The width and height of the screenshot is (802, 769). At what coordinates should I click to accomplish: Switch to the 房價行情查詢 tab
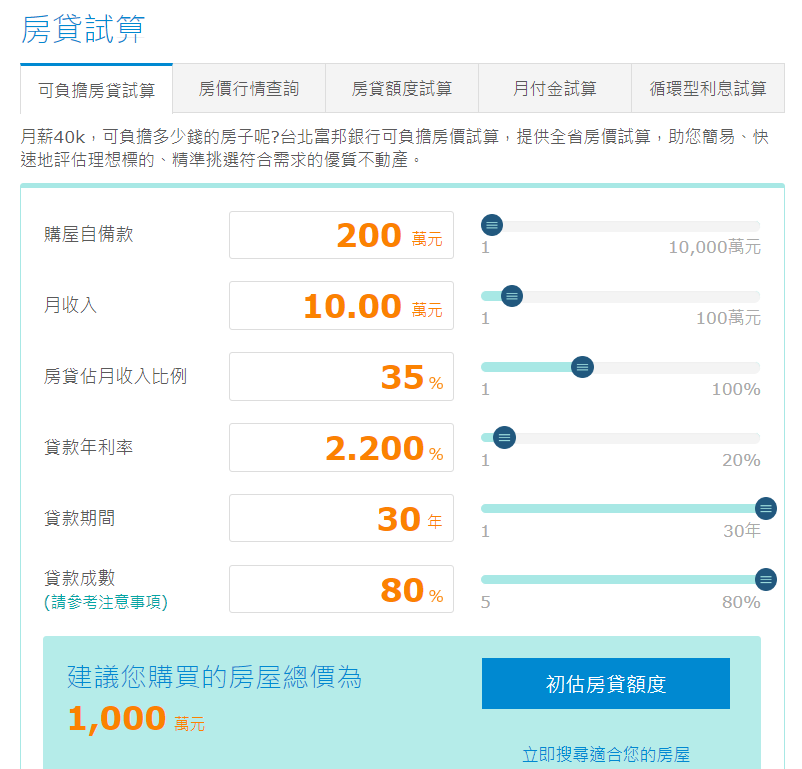[x=249, y=89]
